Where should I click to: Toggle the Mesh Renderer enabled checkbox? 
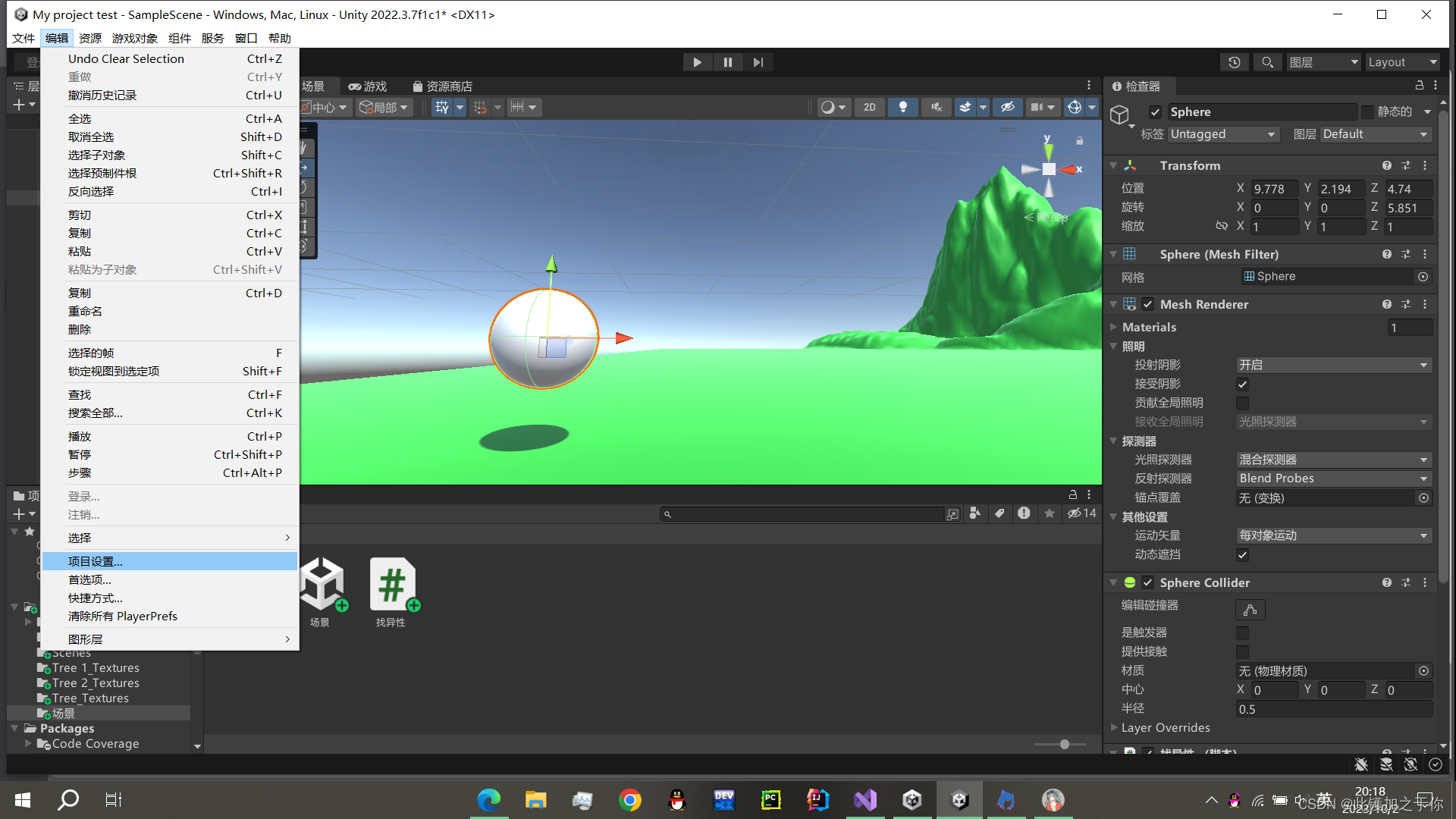coord(1148,304)
